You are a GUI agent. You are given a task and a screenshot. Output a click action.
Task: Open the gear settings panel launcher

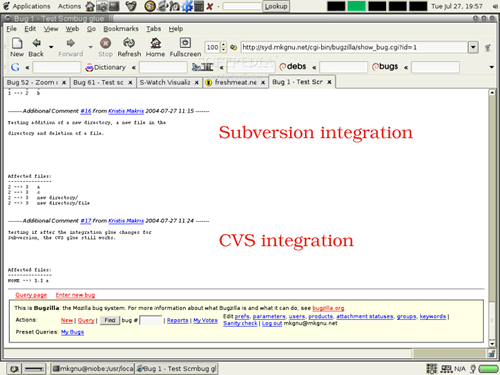187,6
